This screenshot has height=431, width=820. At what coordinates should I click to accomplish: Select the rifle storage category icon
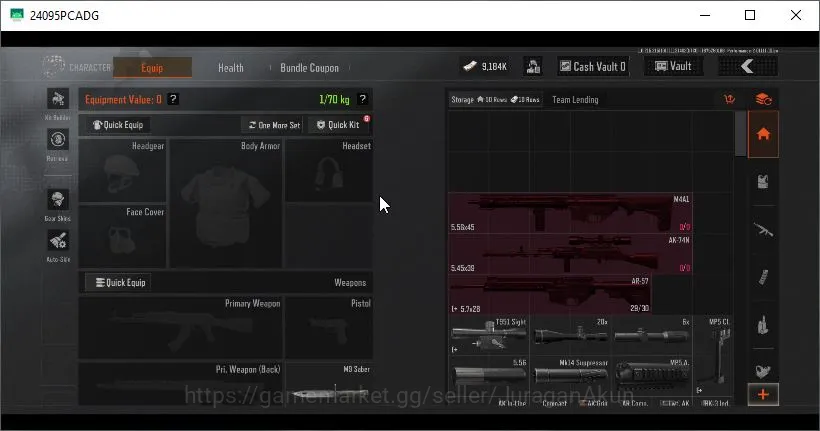[763, 229]
